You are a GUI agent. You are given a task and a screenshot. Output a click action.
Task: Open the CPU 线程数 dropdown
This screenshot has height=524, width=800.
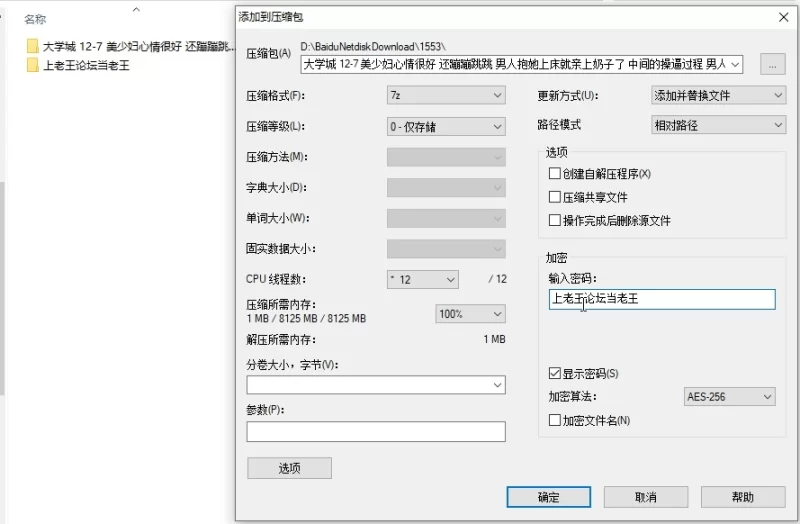coord(422,280)
